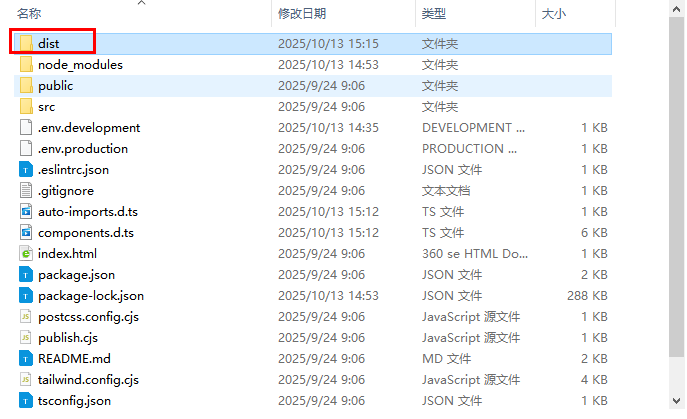This screenshot has height=419, width=687.
Task: Click the date '2025/10/13 14:53' of node_modules
Action: 328,64
